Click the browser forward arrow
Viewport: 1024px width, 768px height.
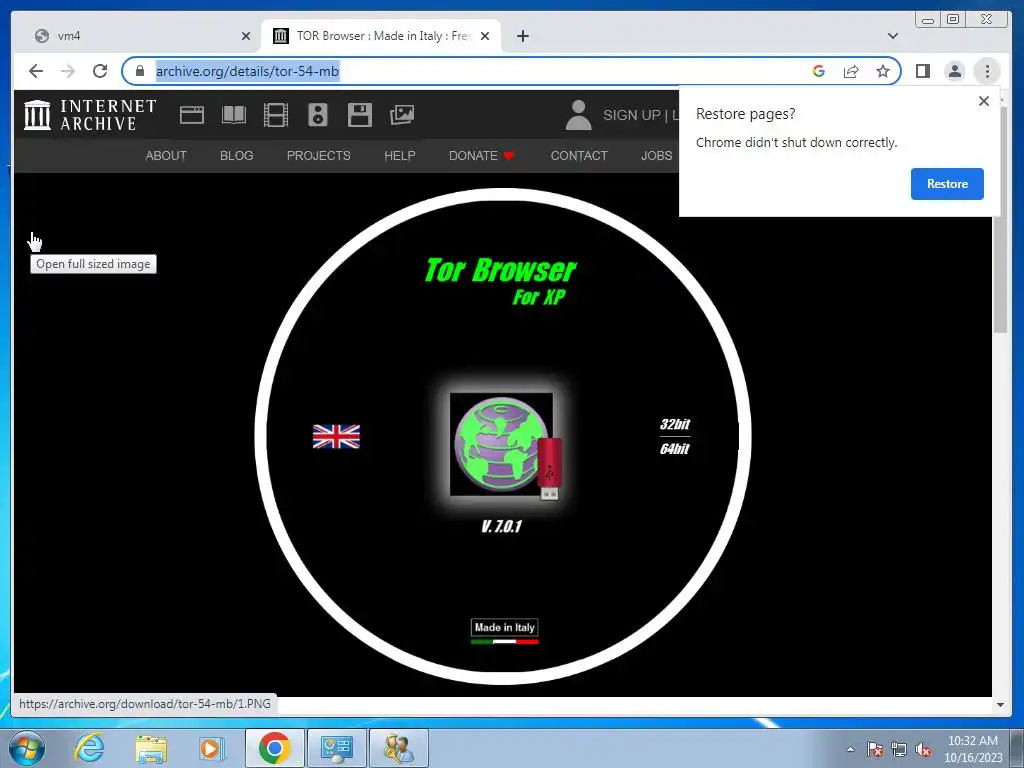68,71
